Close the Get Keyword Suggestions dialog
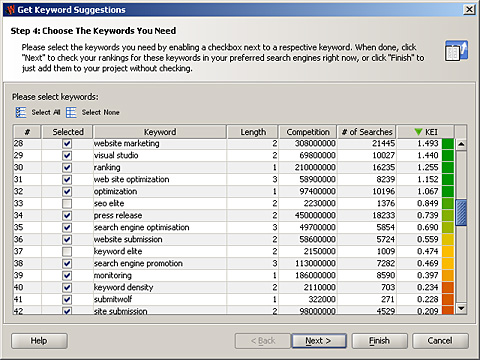Image resolution: width=480 pixels, height=360 pixels. (469, 10)
